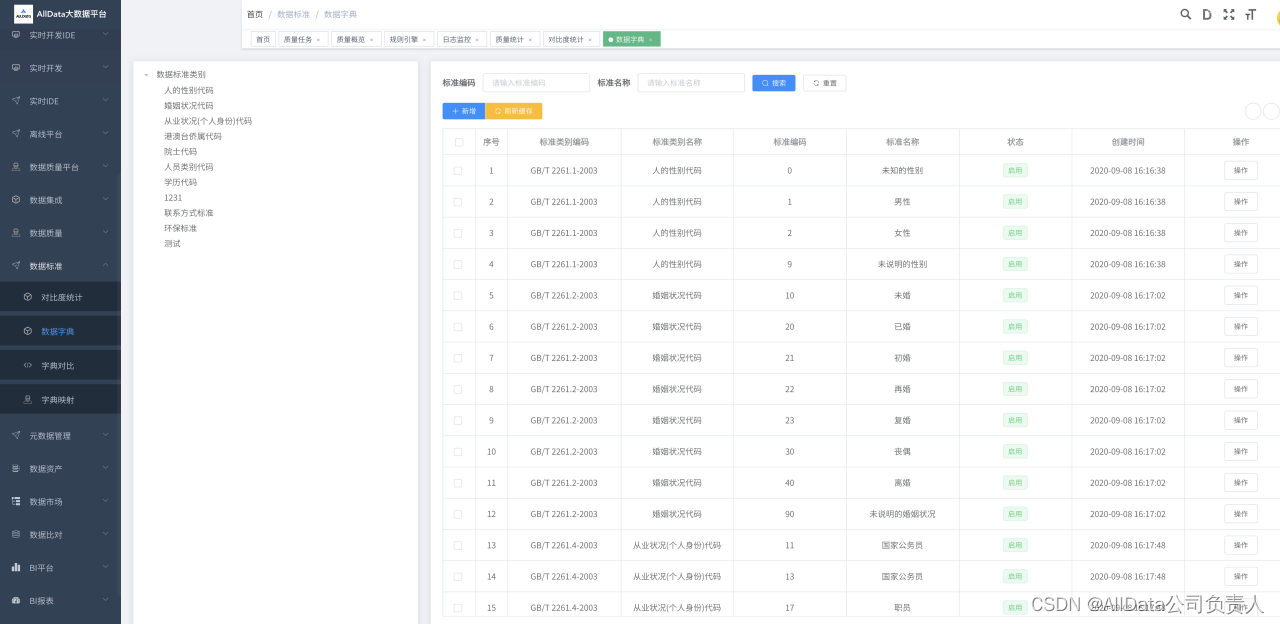Expand the 数据资产 sidebar chevron
The image size is (1280, 624).
click(x=105, y=469)
